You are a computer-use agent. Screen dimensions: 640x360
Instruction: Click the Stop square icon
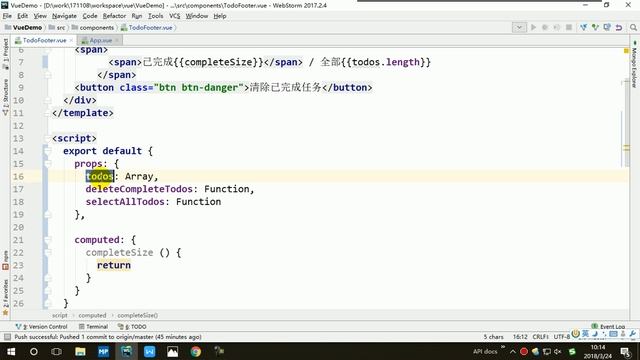[569, 27]
